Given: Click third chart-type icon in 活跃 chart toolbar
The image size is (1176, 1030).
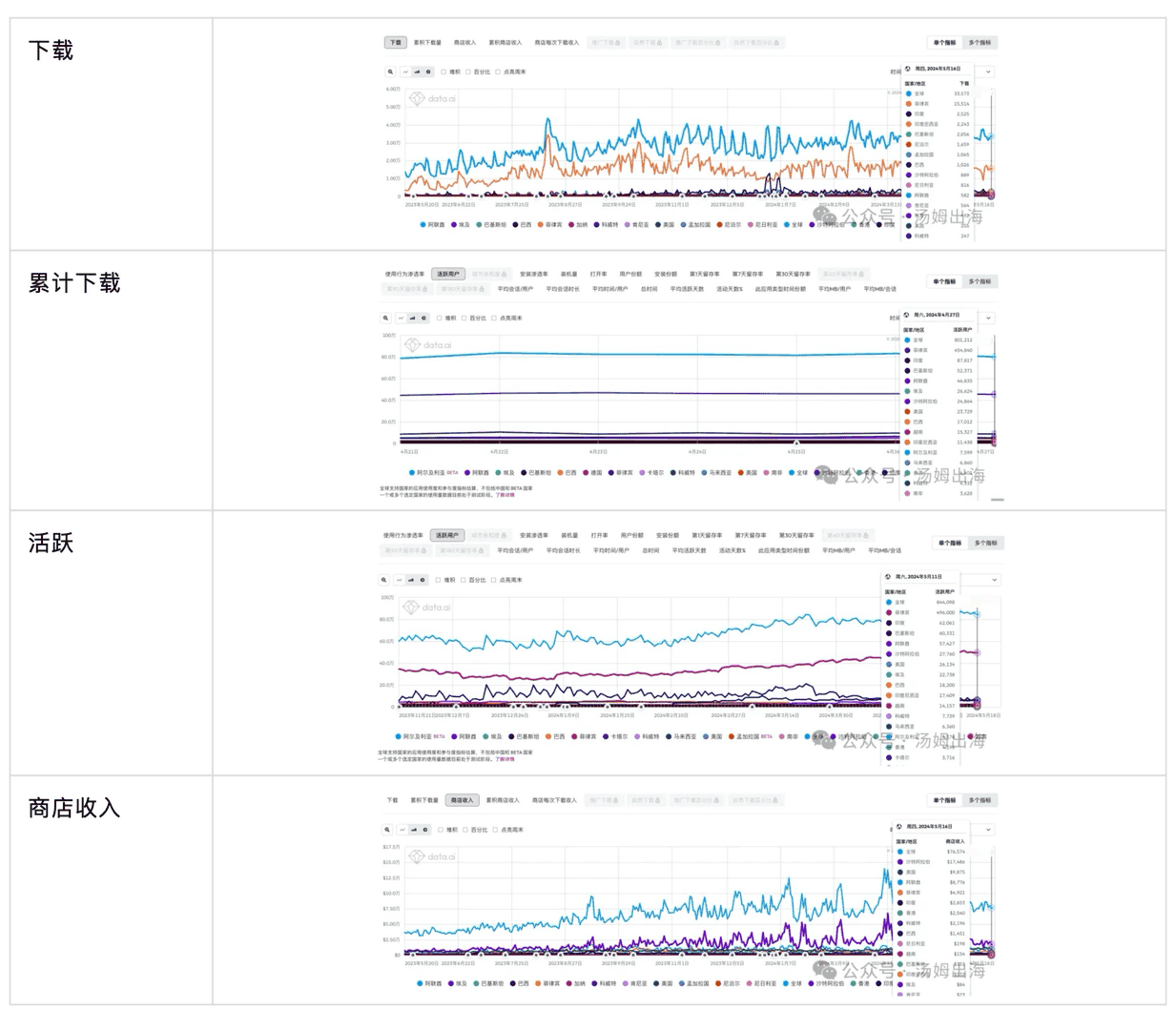Looking at the screenshot, I should tap(422, 580).
